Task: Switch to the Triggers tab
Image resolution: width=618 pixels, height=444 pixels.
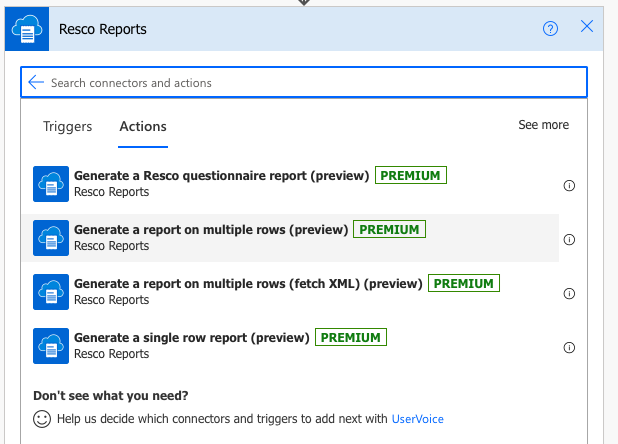Action: [67, 126]
